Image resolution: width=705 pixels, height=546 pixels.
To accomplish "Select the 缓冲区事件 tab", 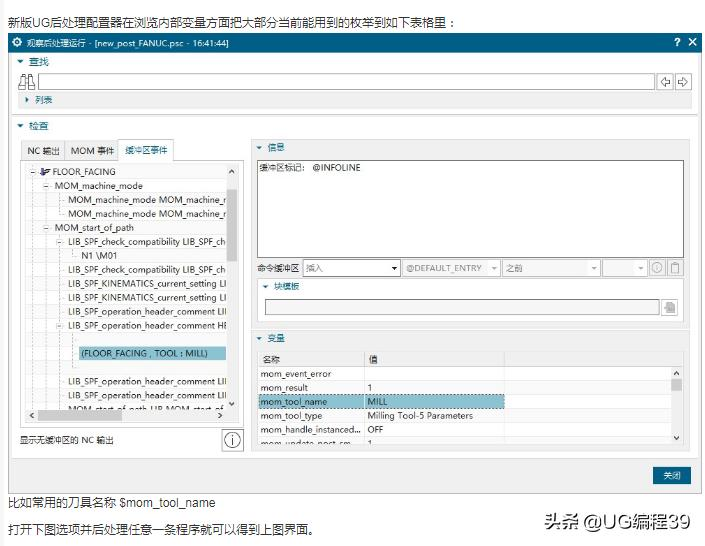I will (x=146, y=150).
